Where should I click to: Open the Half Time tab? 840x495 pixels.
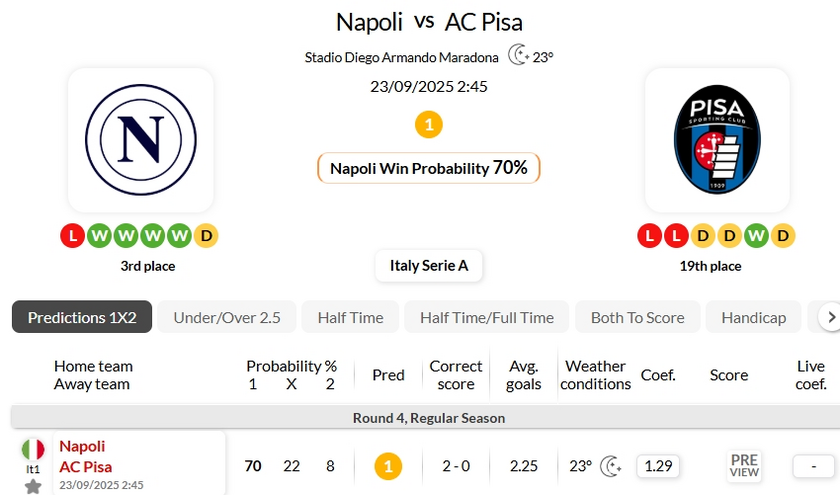click(350, 317)
